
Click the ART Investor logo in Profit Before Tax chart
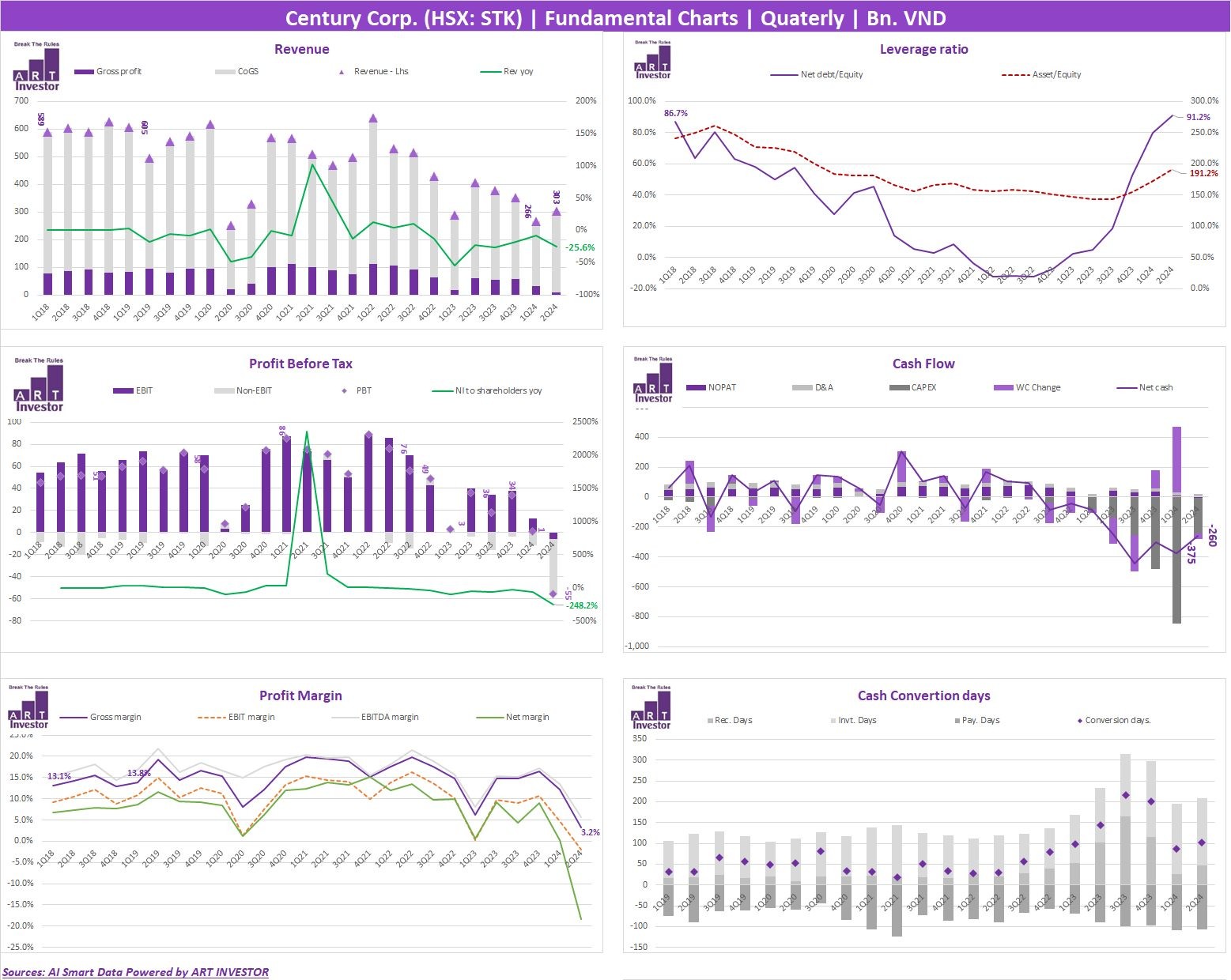(39, 385)
